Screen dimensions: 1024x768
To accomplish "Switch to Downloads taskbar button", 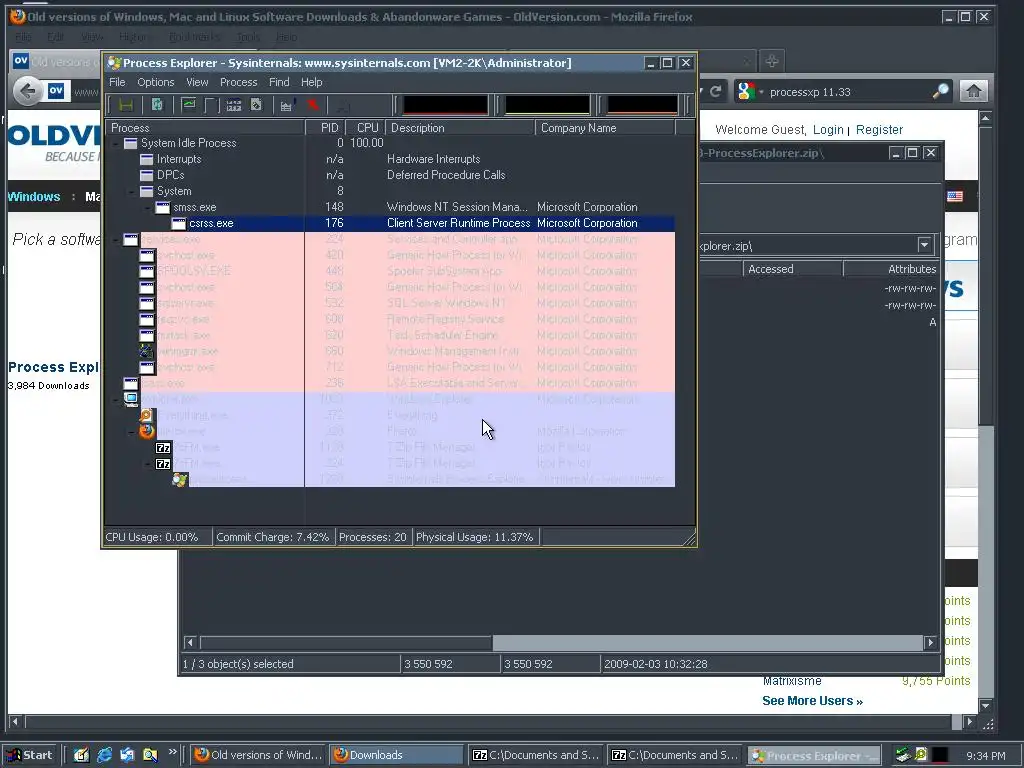I will 396,755.
